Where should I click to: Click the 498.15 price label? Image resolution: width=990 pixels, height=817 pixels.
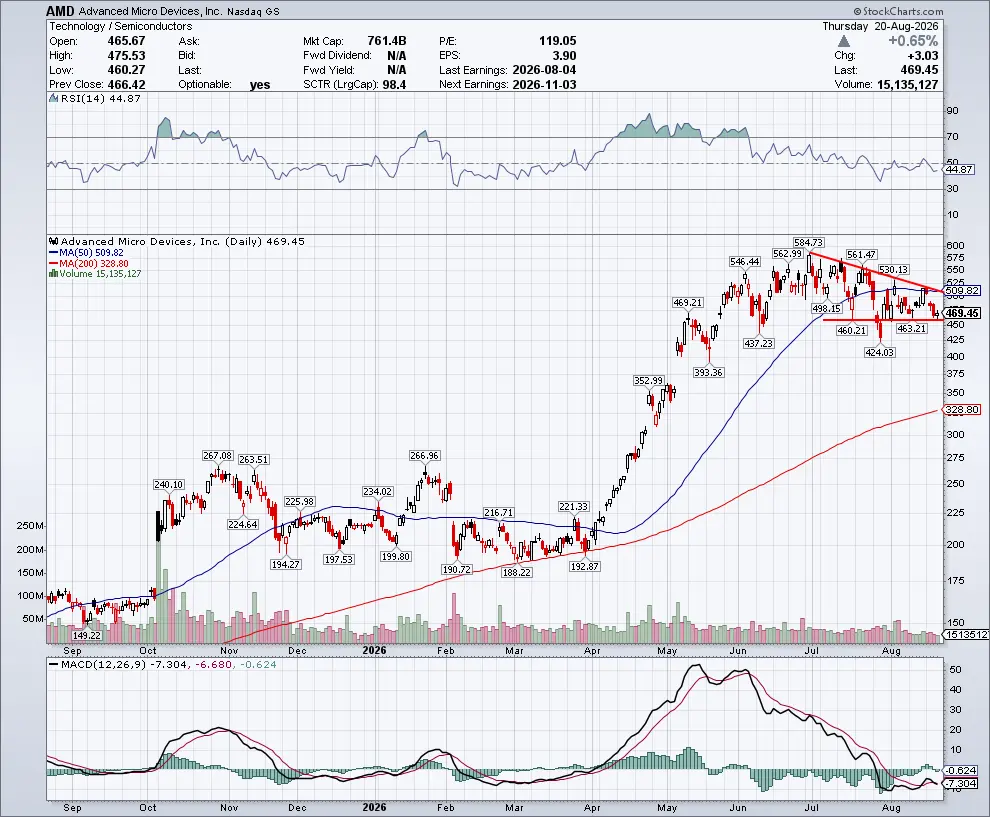(x=826, y=308)
